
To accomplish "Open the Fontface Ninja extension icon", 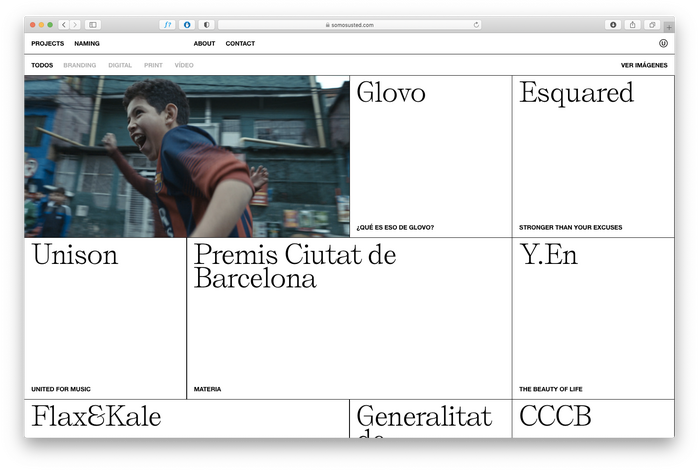I will point(168,25).
